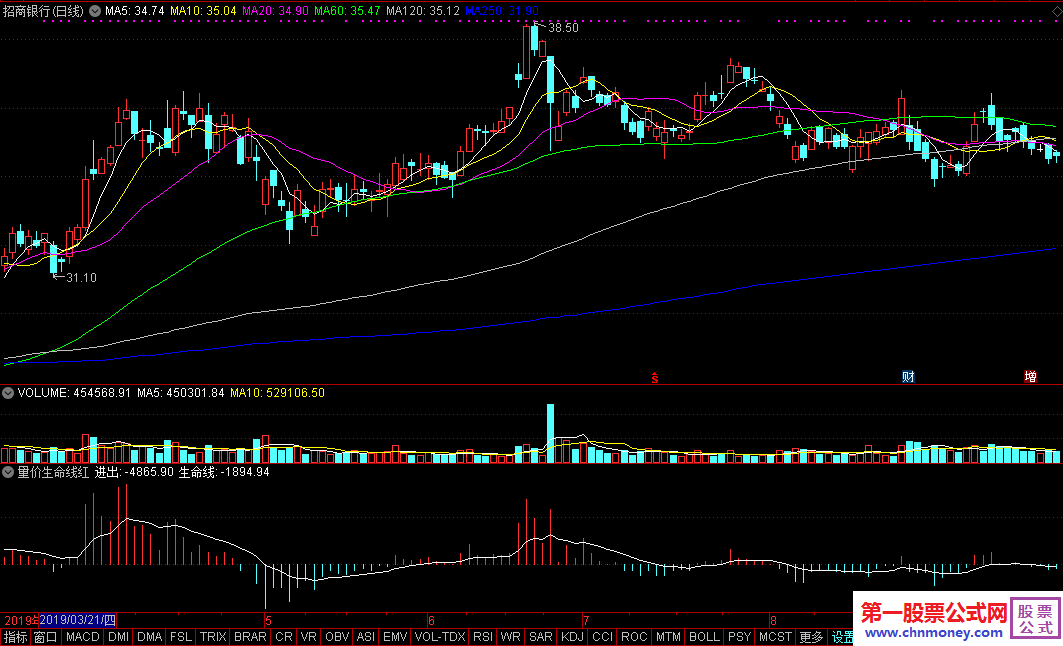The height and width of the screenshot is (646, 1063).
Task: Switch to TRIX indicator
Action: click(213, 637)
